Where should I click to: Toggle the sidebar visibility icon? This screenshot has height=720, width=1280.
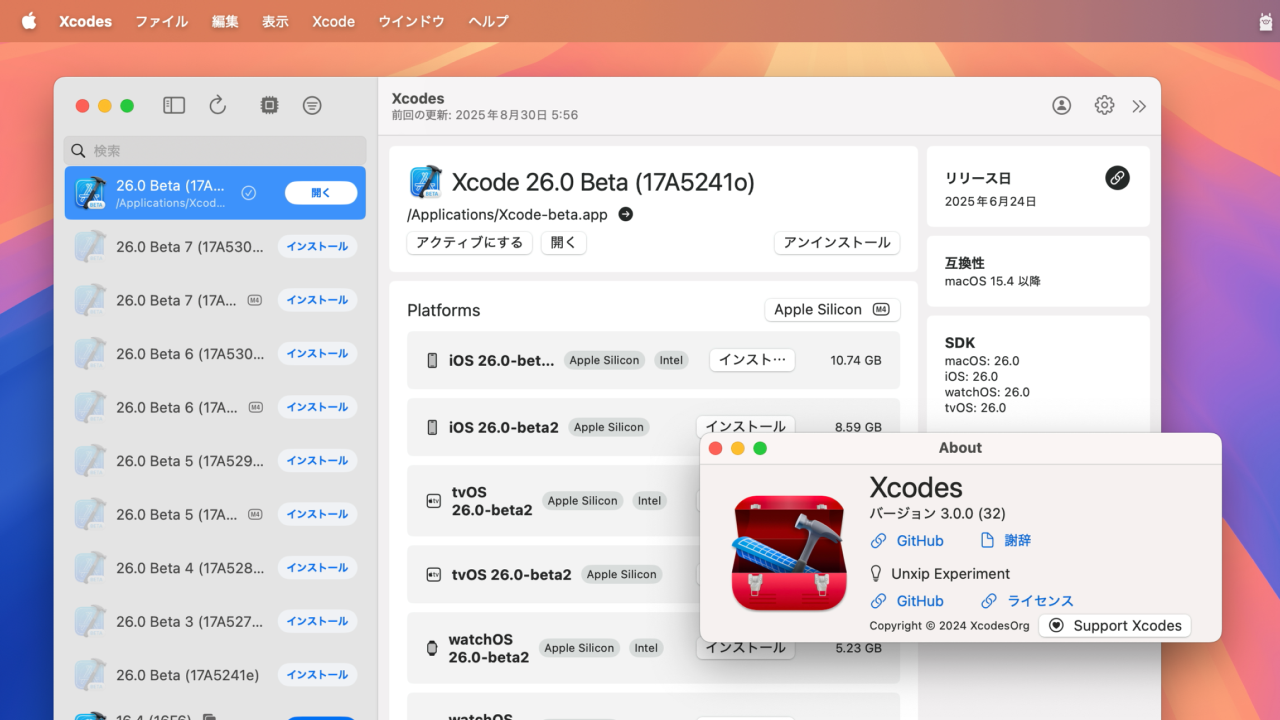[174, 105]
